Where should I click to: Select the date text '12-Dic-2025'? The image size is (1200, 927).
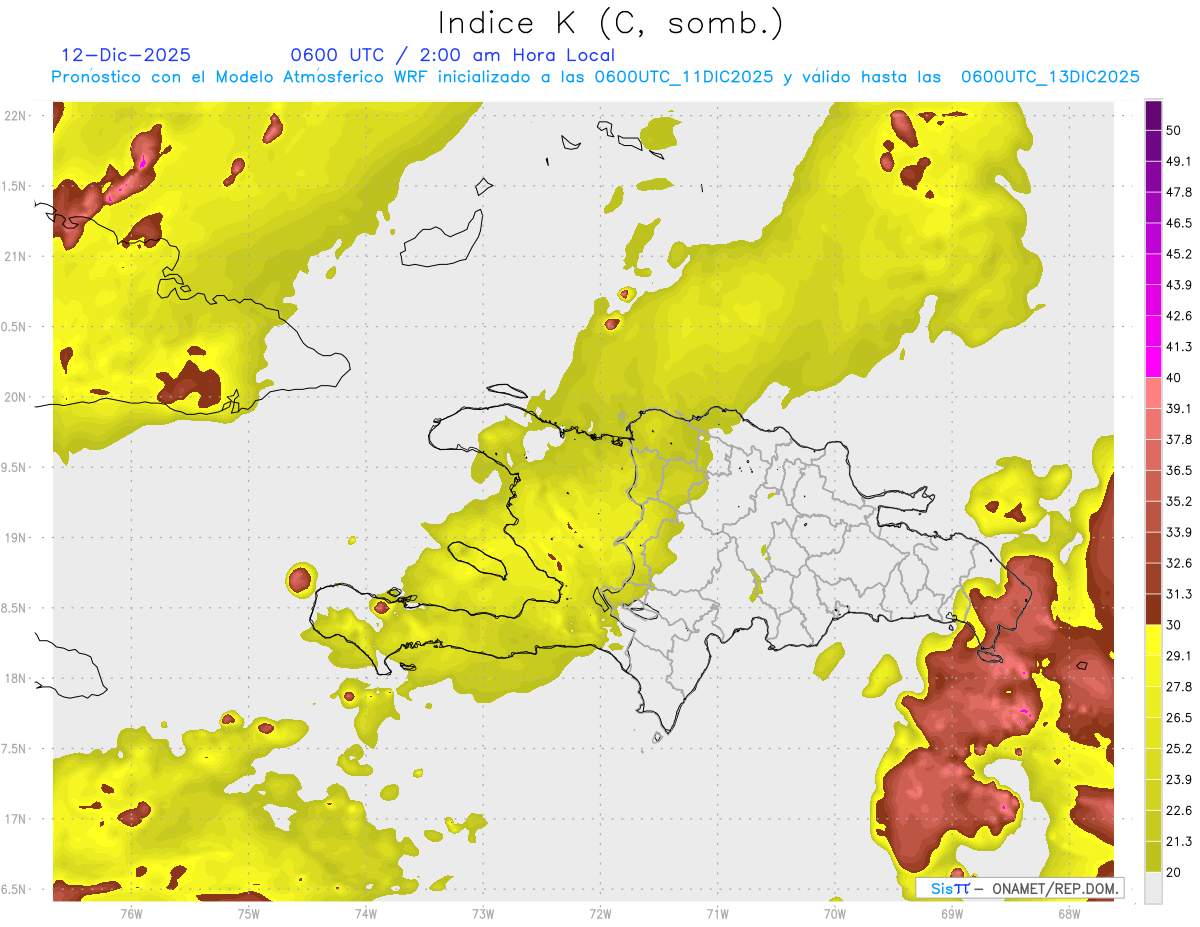(x=126, y=55)
